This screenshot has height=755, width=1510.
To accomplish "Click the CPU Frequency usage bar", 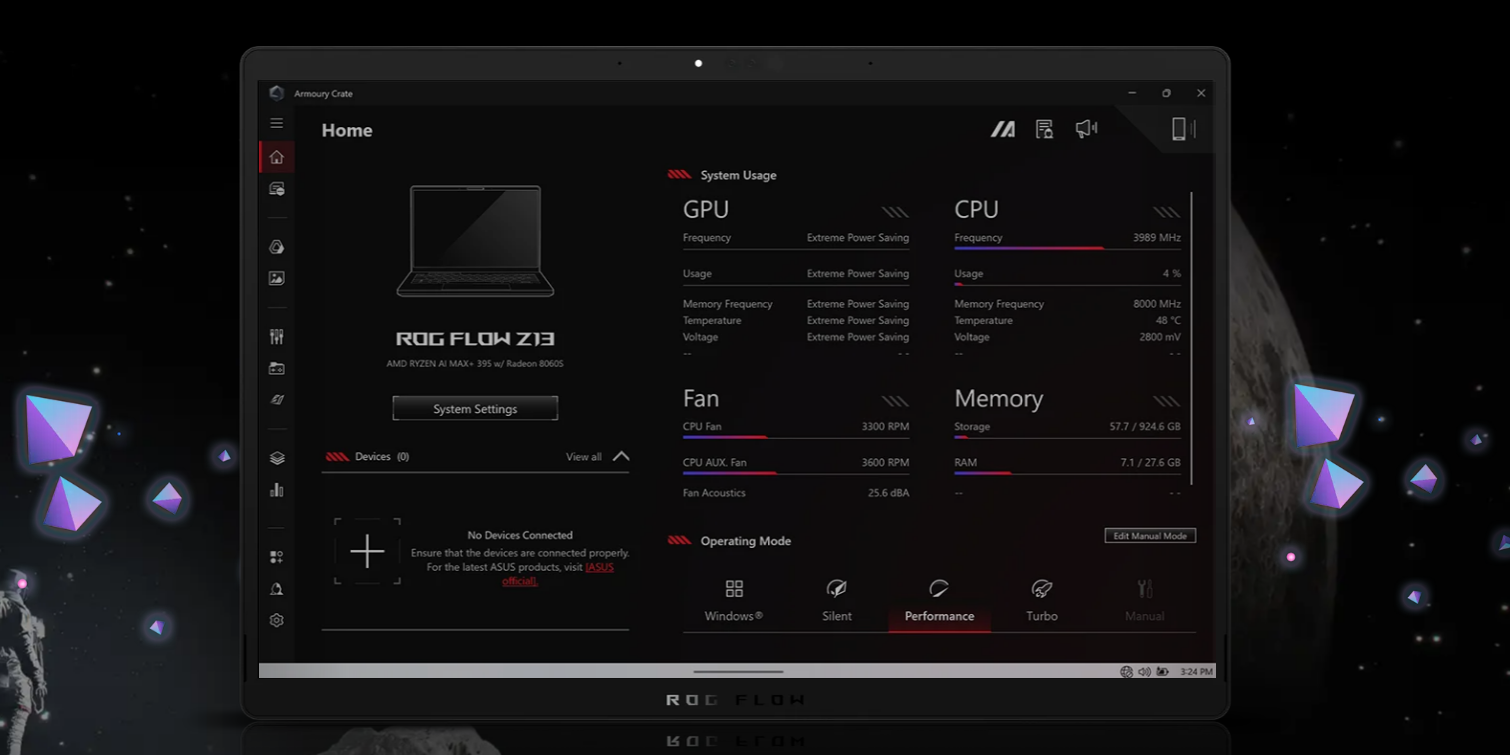I will tap(1067, 248).
